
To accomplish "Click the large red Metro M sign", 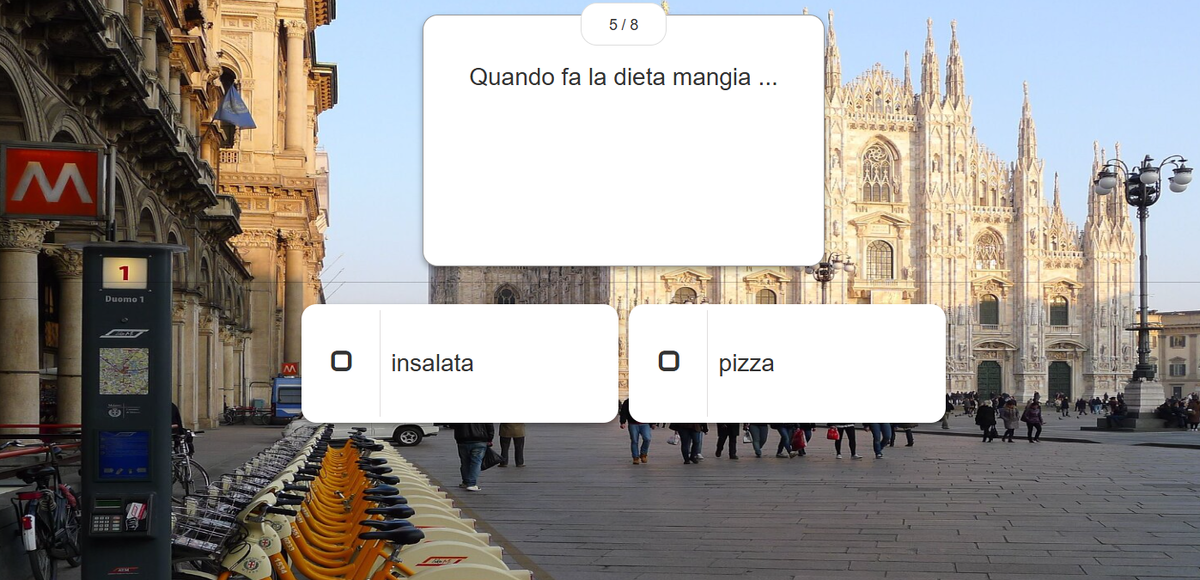I will (x=51, y=182).
